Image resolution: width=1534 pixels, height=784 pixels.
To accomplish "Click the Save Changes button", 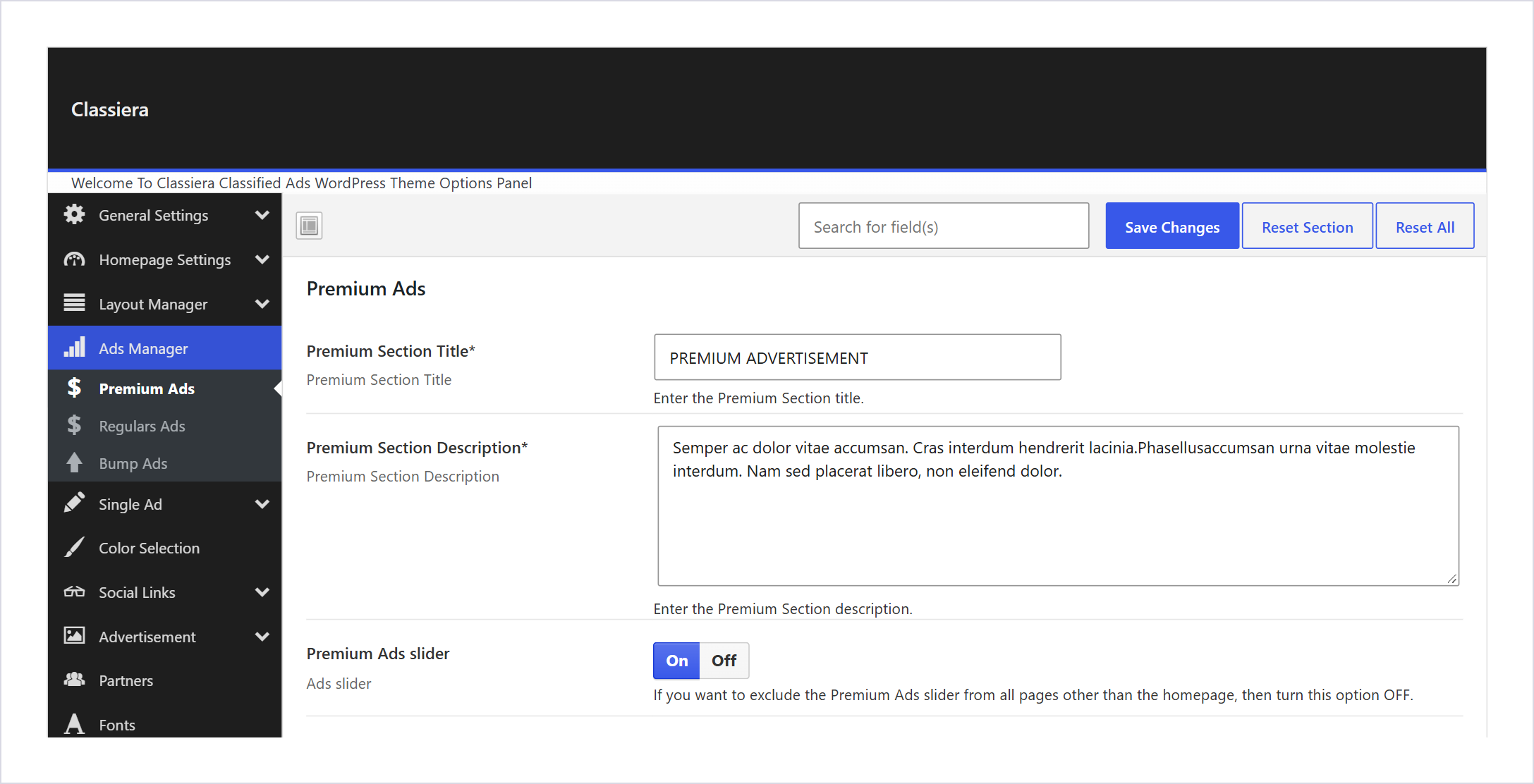I will tap(1172, 226).
